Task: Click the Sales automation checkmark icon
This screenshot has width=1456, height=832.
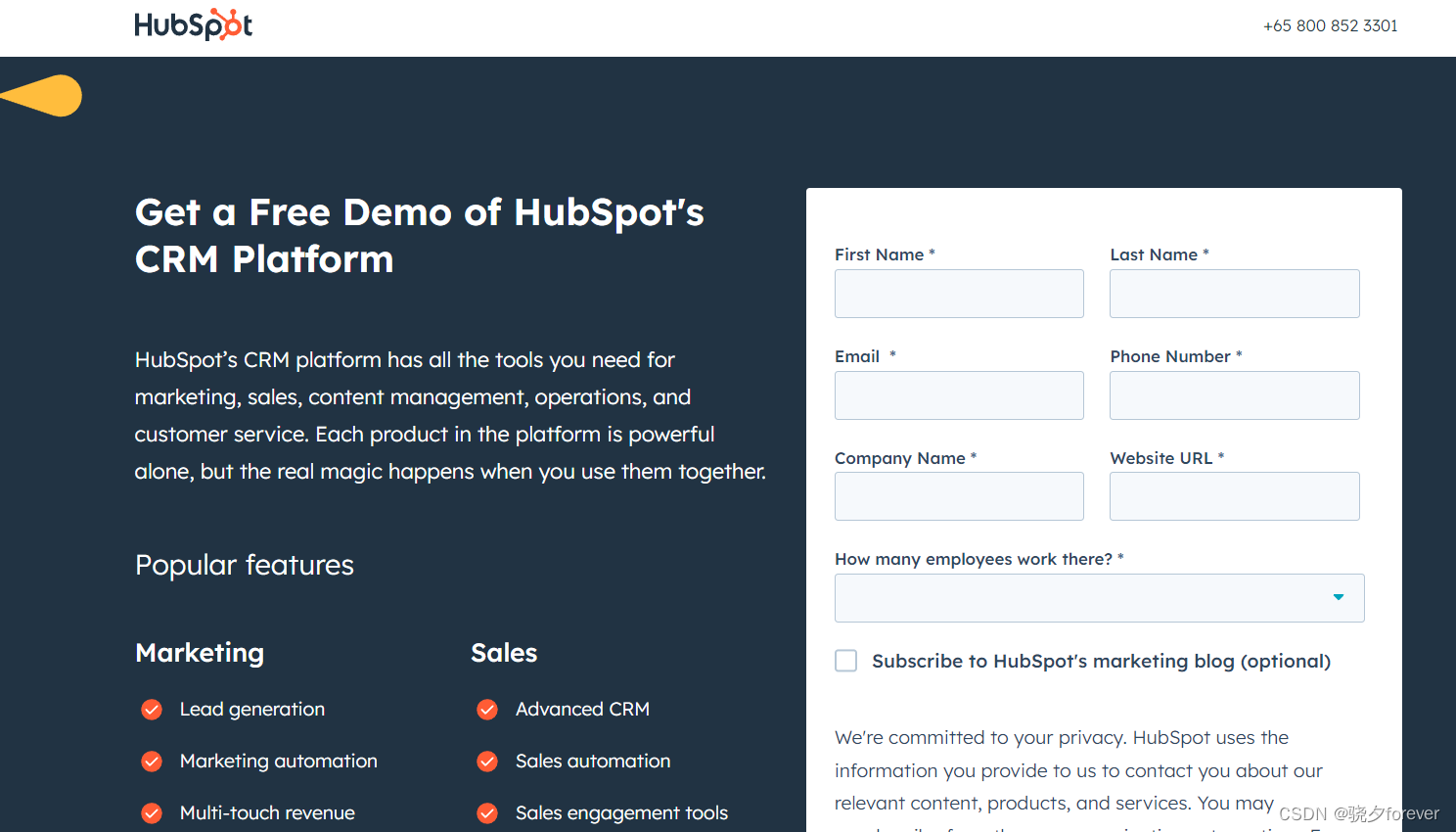Action: click(487, 762)
